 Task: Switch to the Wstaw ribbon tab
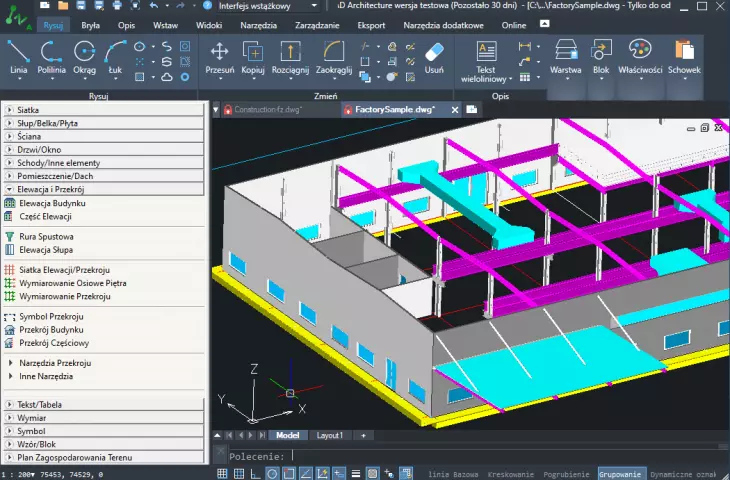coord(166,26)
